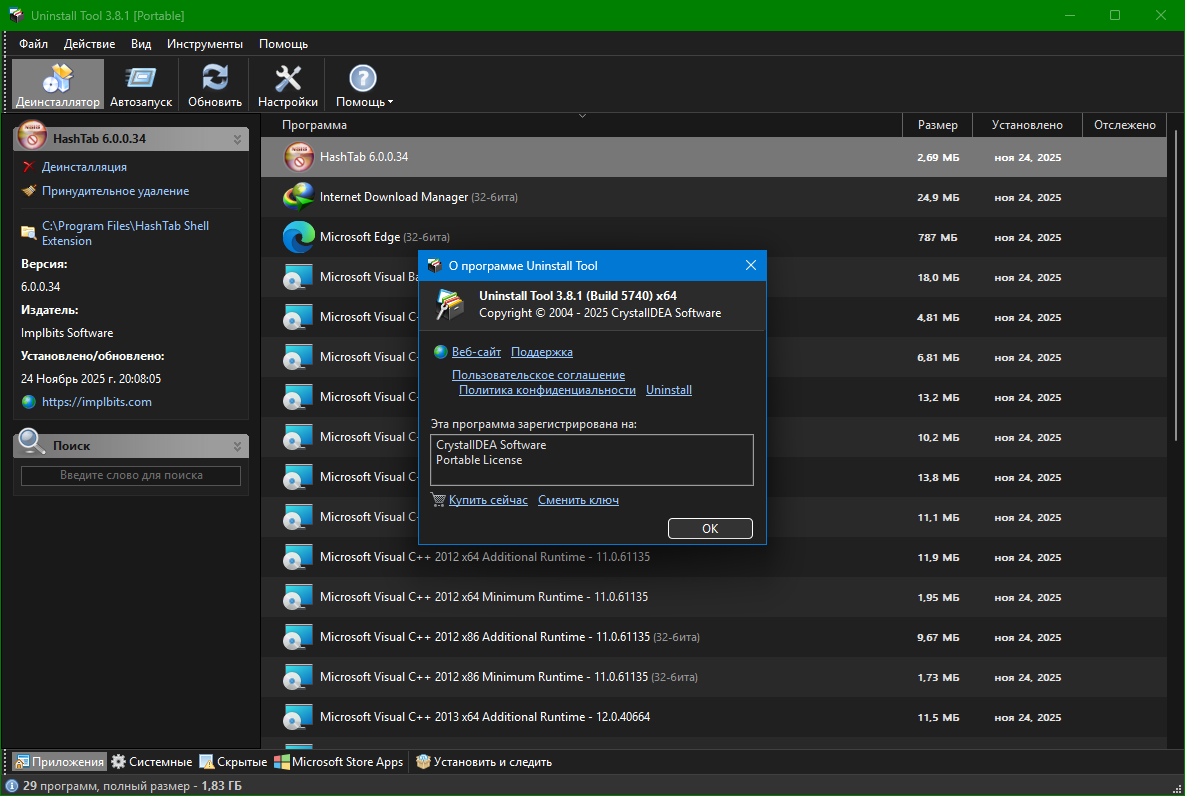Click the HashTab row icon in list
Image resolution: width=1185 pixels, height=796 pixels.
[298, 157]
